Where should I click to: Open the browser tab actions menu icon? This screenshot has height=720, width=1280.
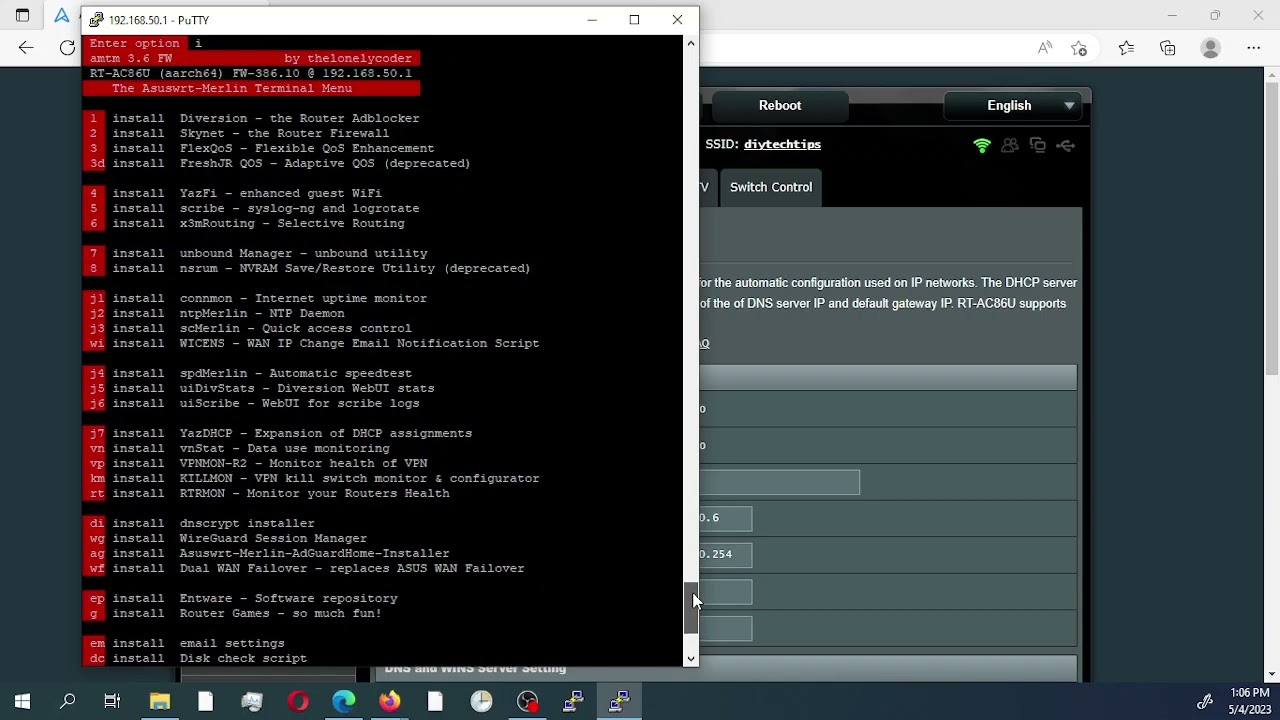[x=22, y=16]
